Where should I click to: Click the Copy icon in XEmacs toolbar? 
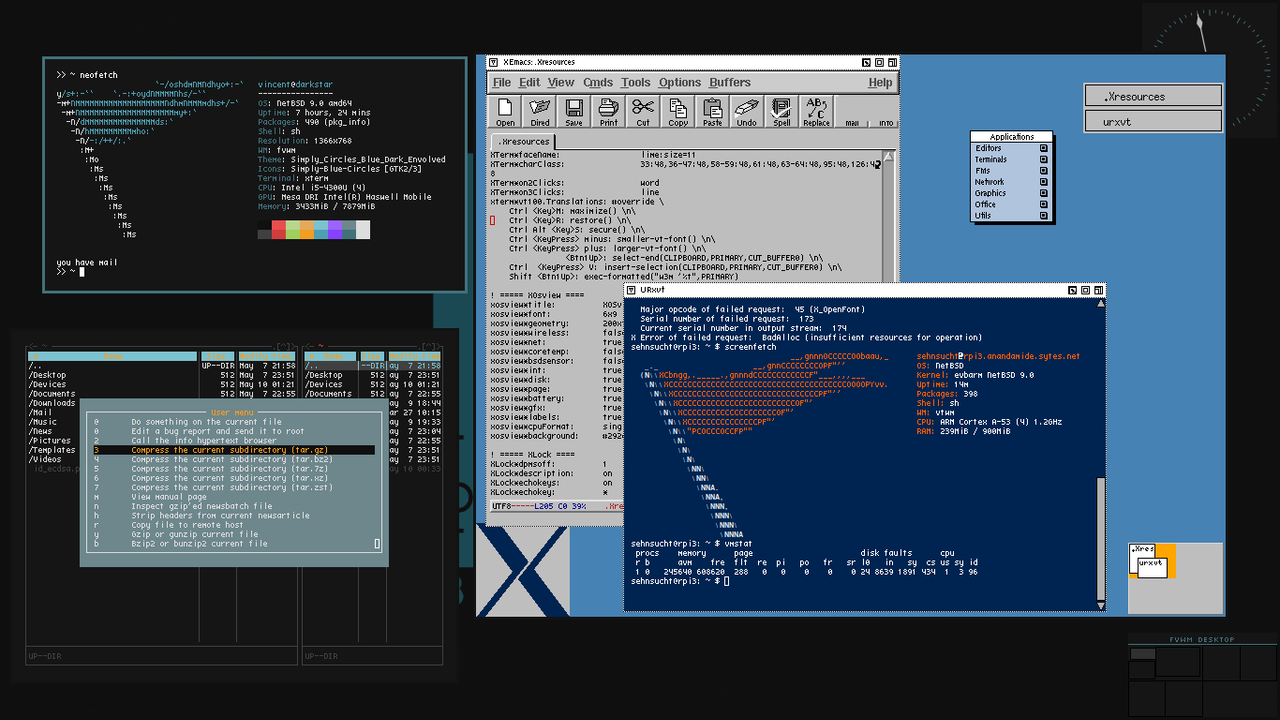[x=678, y=111]
